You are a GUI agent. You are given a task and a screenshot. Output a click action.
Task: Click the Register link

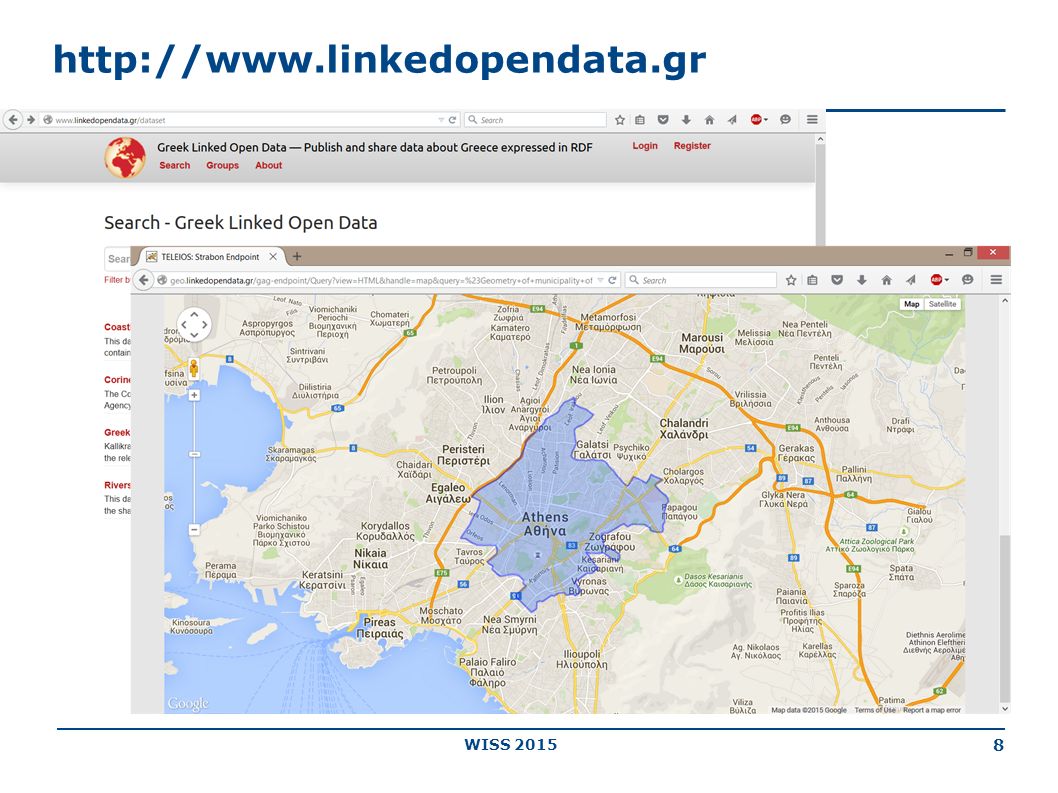tap(692, 146)
